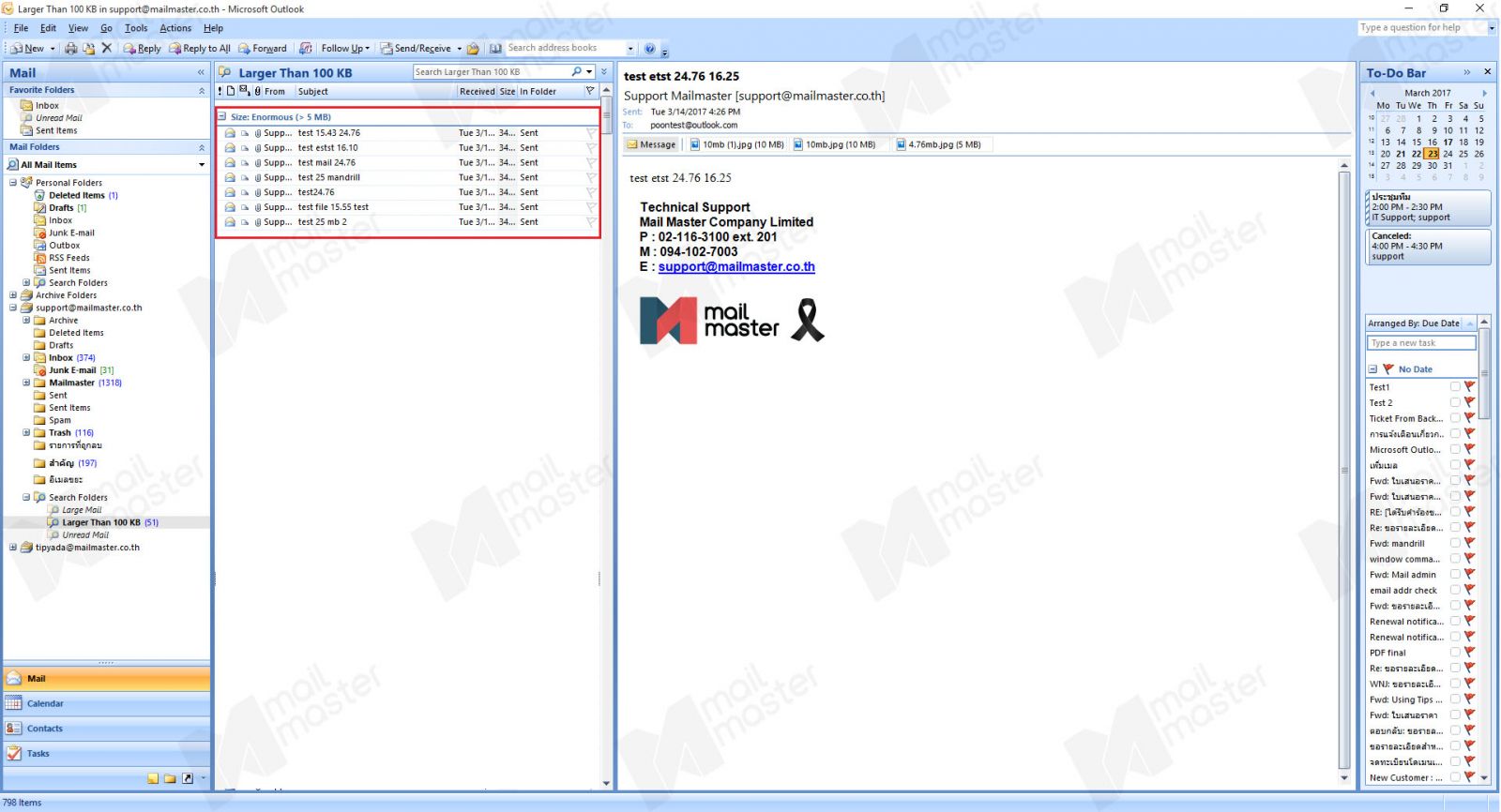Mark Test1 task complete checkbox

coord(1455,386)
